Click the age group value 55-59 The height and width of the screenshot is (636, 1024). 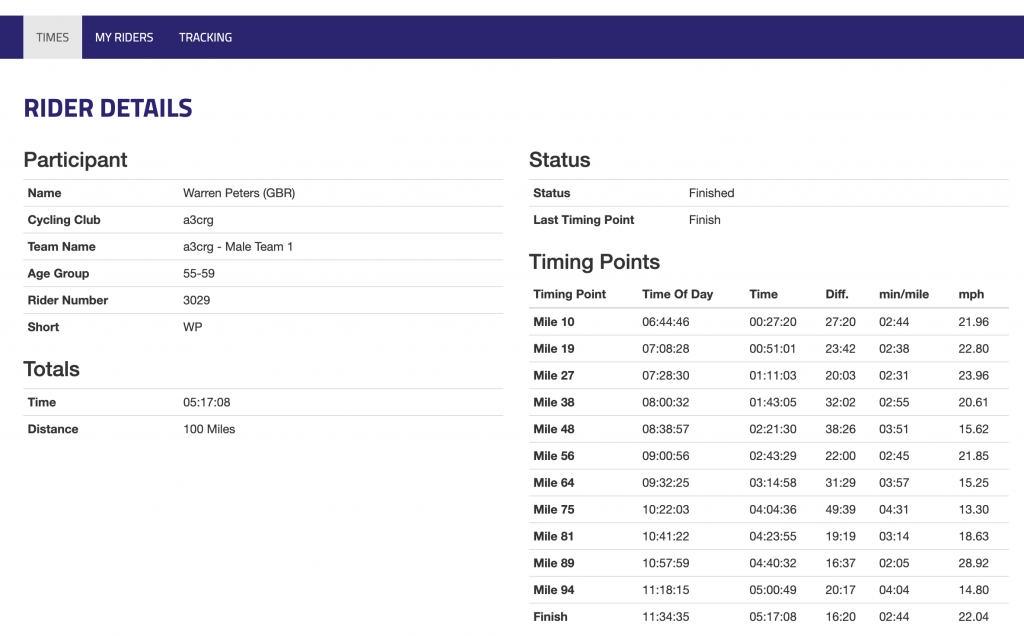point(199,273)
